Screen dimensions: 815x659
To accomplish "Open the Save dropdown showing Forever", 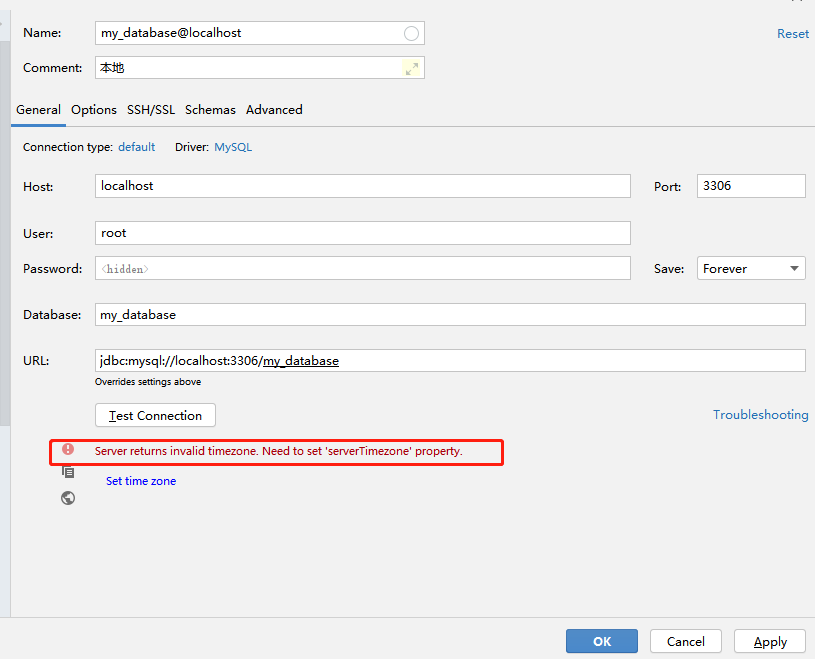I will coord(751,269).
